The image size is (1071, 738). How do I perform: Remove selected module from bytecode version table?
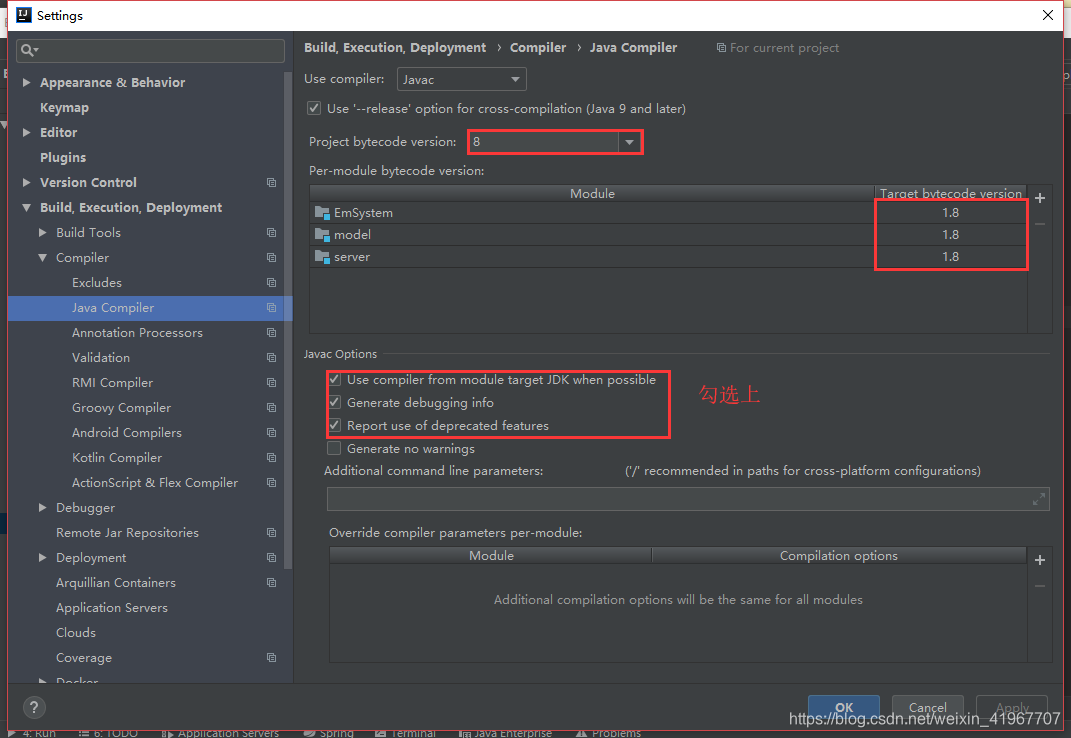coord(1040,224)
